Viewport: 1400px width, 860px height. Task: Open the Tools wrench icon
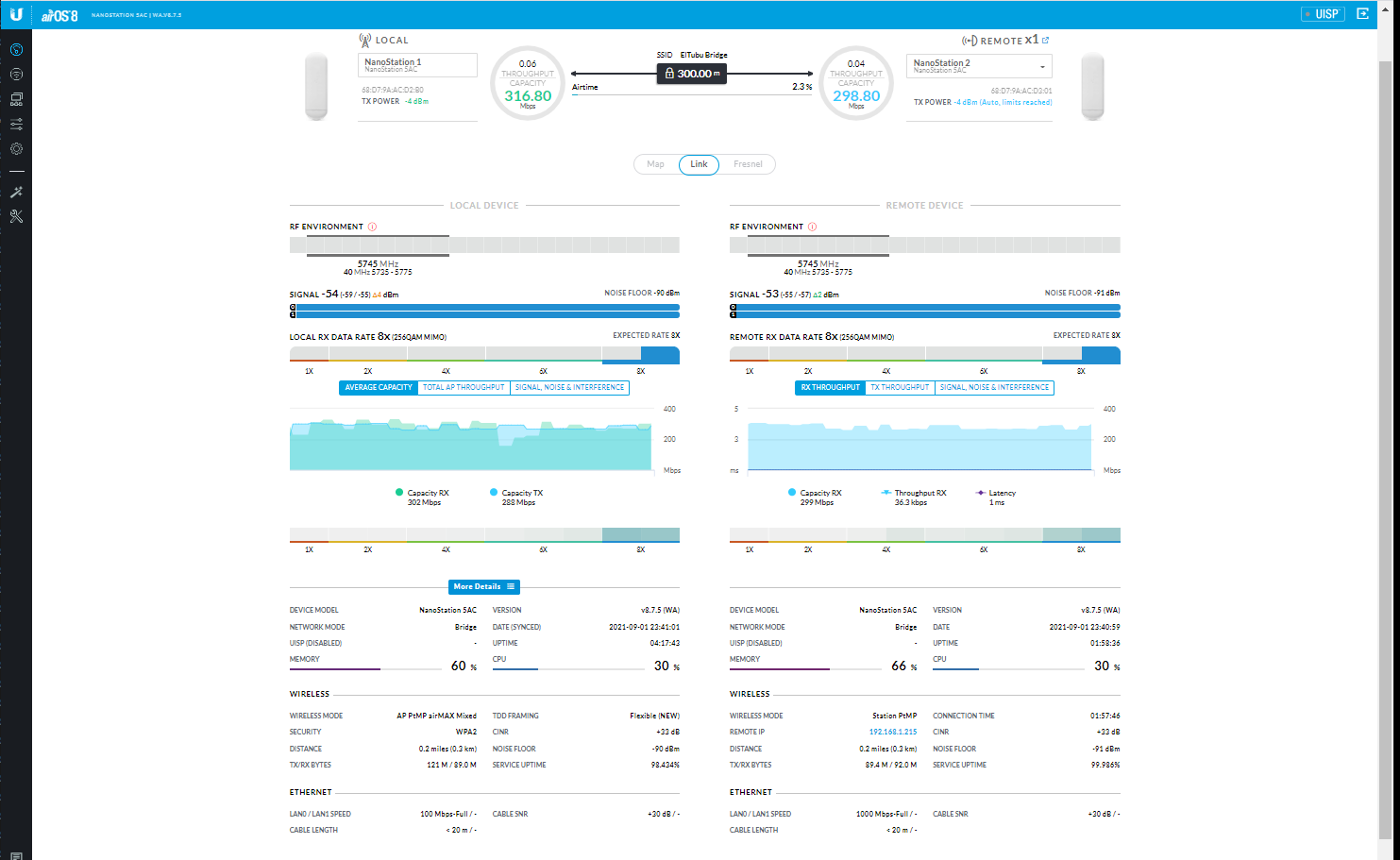pos(16,216)
